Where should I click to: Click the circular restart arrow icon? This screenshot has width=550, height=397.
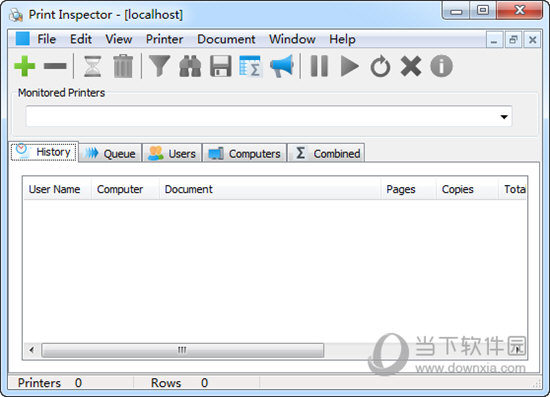pyautogui.click(x=380, y=66)
